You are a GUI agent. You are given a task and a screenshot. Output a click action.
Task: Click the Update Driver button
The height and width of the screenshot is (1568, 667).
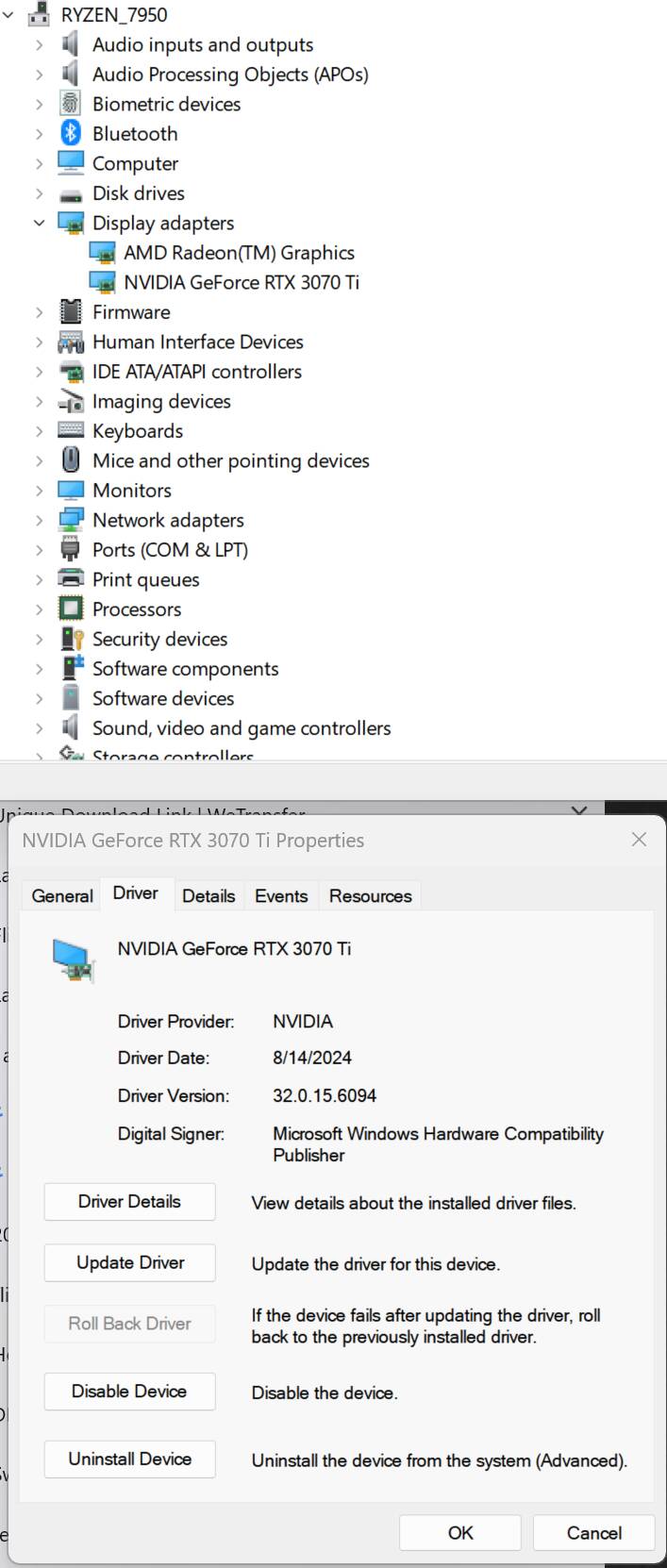click(x=129, y=1262)
